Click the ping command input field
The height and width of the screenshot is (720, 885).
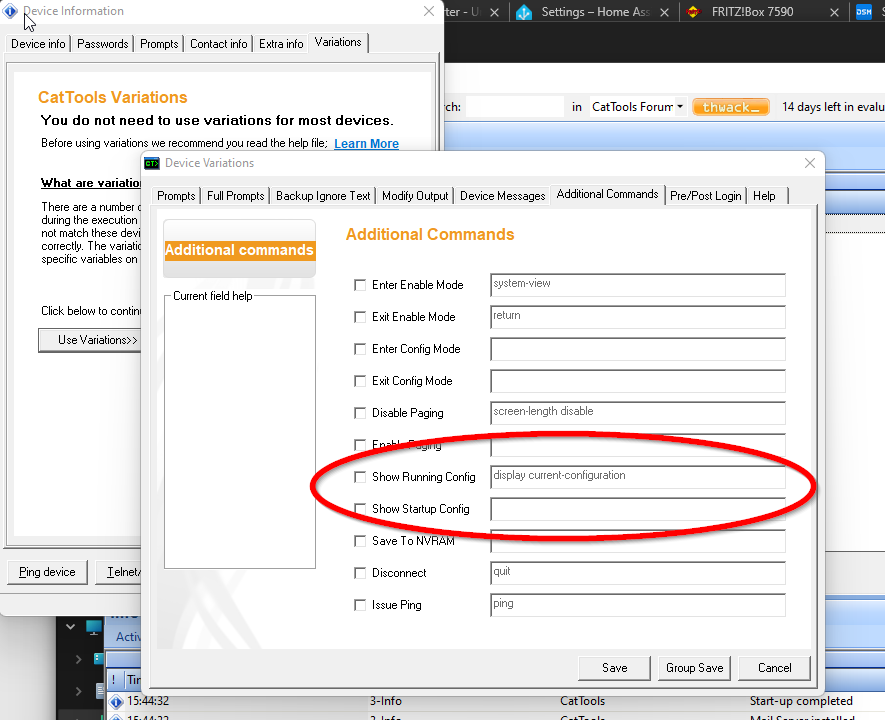pyautogui.click(x=638, y=605)
